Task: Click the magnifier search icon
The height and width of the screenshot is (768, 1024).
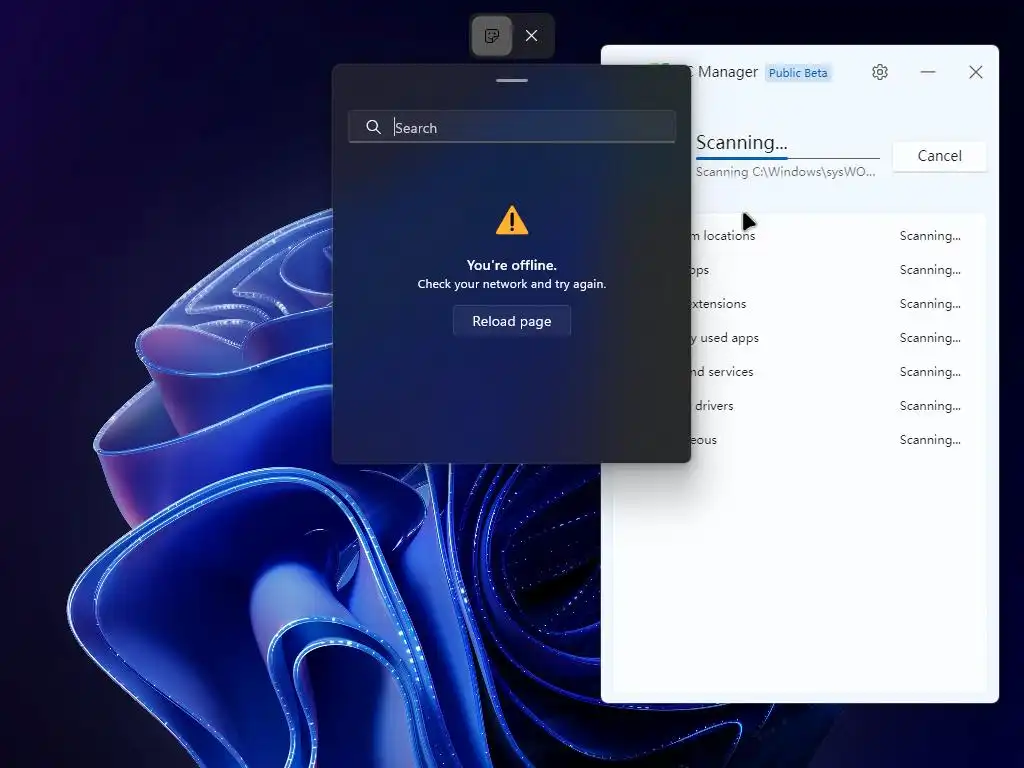Action: pos(374,127)
